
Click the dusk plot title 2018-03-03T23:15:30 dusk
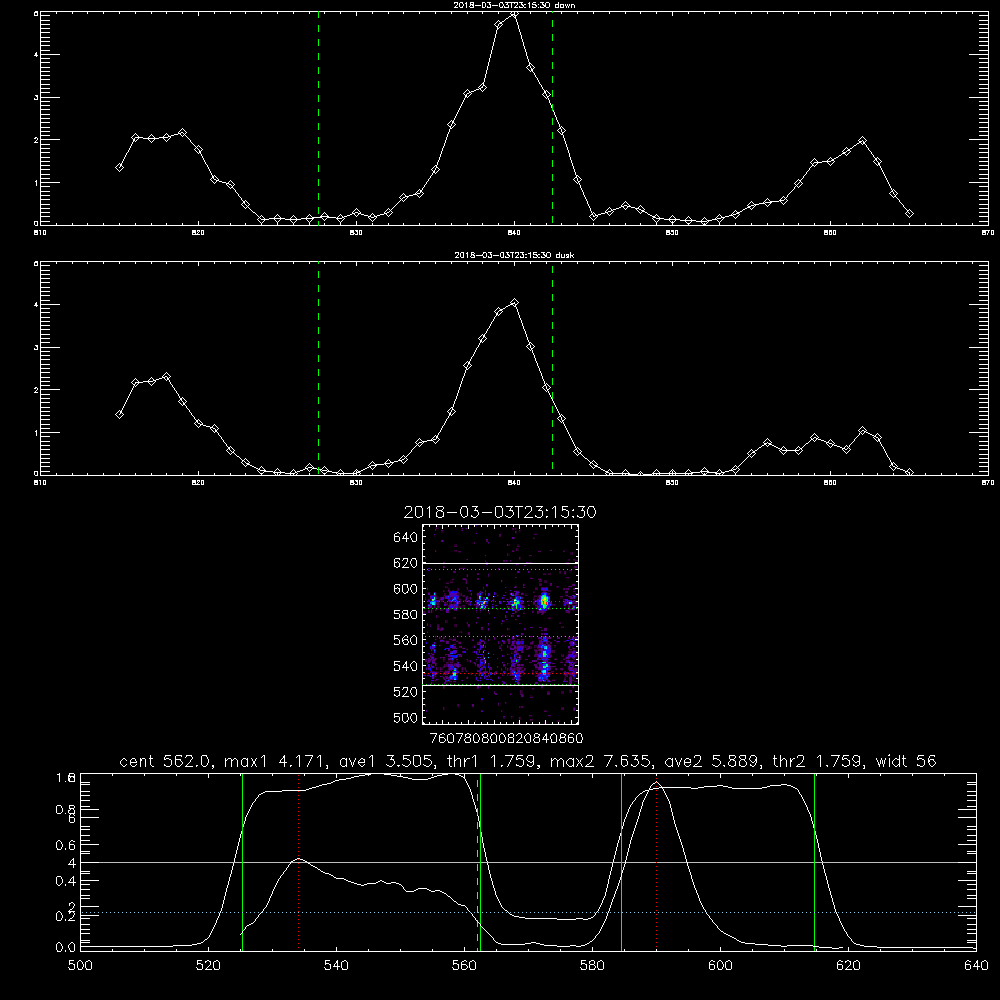(x=514, y=255)
